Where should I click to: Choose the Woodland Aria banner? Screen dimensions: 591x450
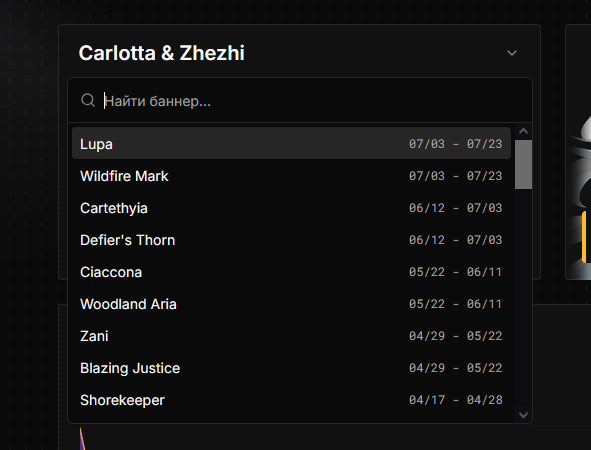point(291,304)
